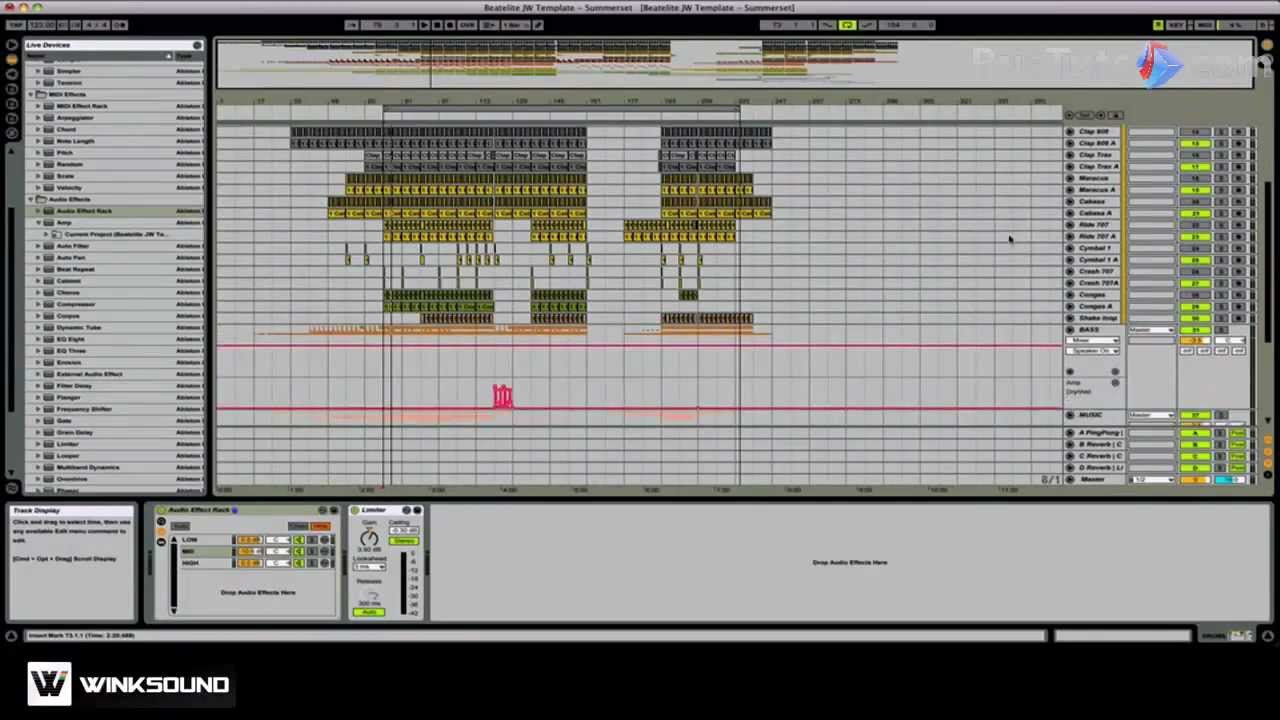Sort browser by Name column header

[x=97, y=56]
